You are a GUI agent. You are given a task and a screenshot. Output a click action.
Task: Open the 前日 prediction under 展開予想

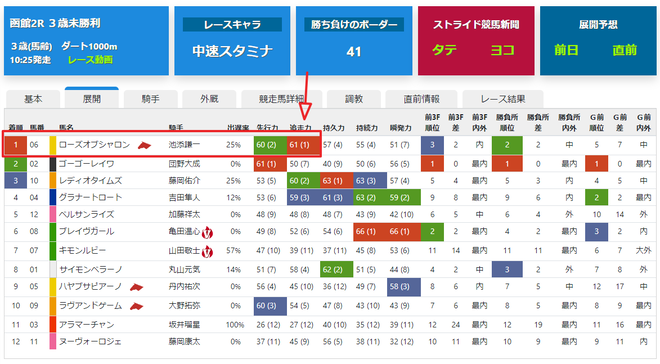tap(566, 50)
